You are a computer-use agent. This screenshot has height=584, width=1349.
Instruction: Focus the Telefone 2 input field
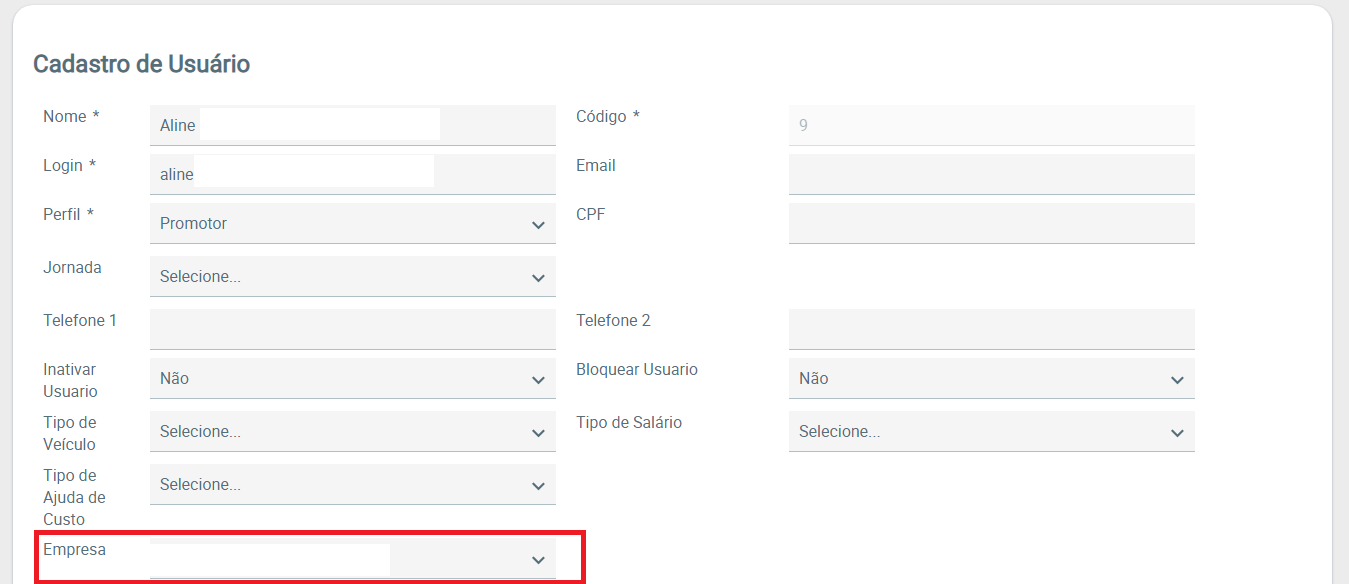point(990,329)
